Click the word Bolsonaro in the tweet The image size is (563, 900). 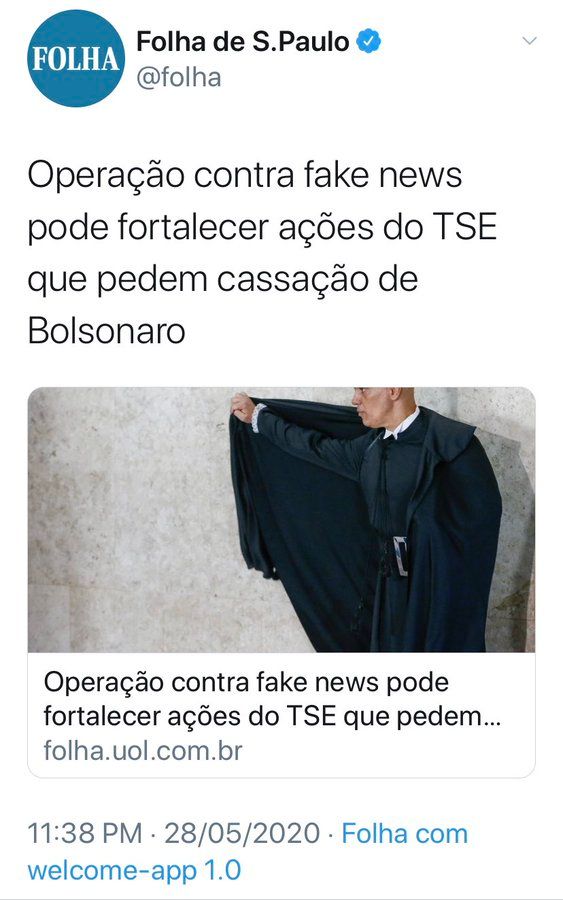(106, 331)
